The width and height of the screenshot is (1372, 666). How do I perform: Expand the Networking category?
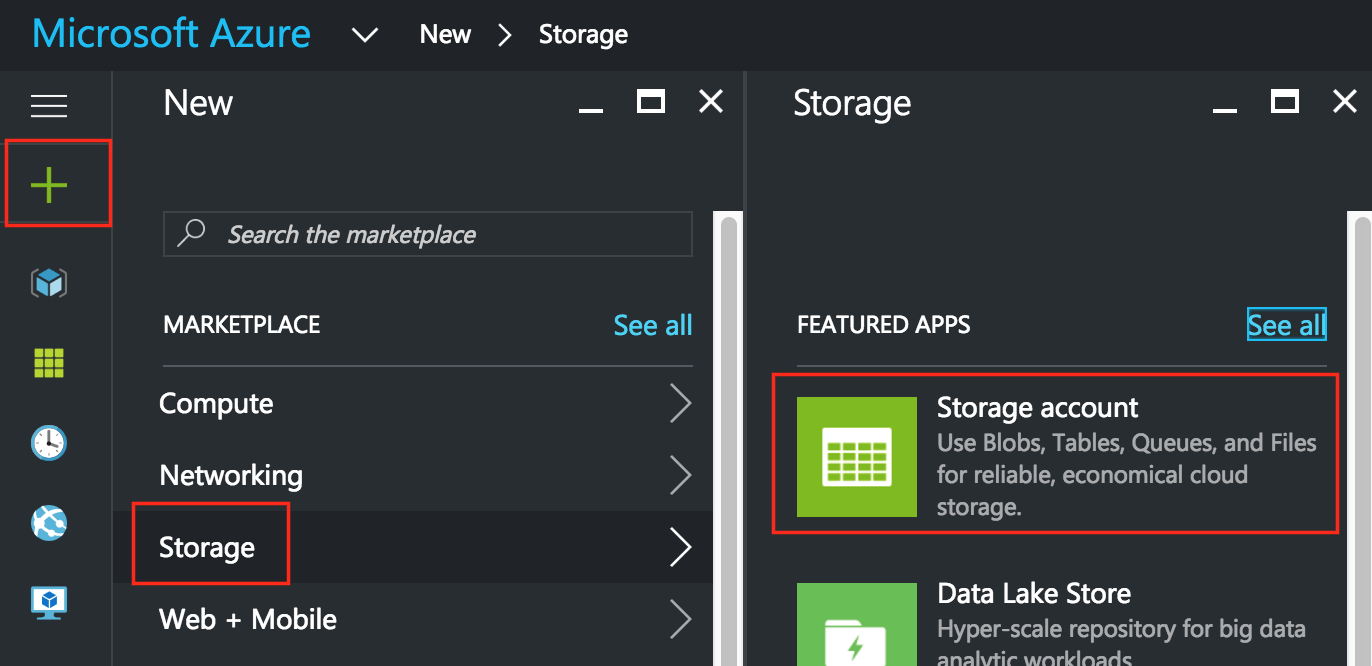(231, 475)
